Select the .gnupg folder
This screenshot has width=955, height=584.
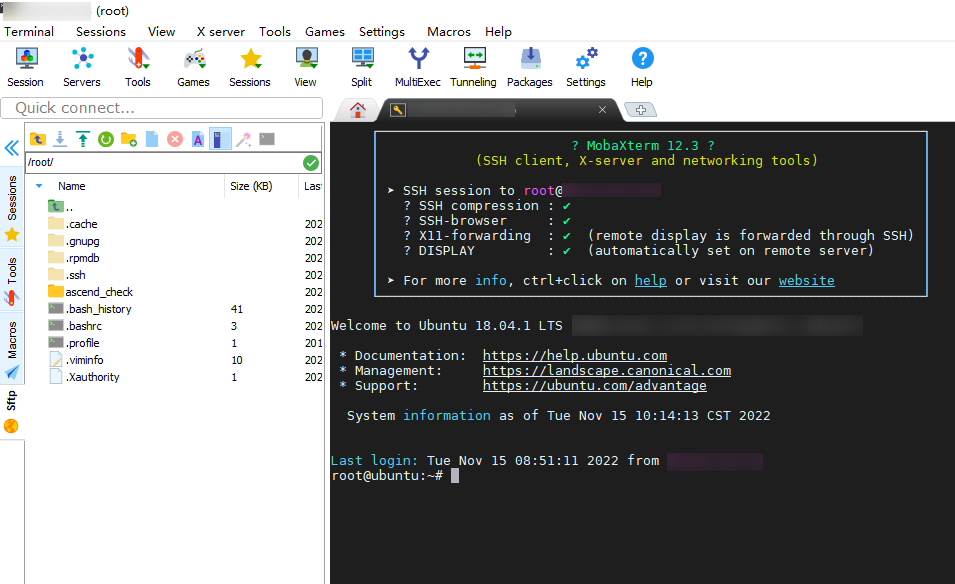pyautogui.click(x=74, y=241)
